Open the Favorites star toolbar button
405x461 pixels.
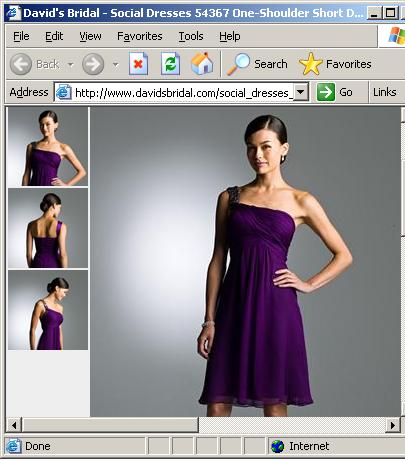(335, 64)
